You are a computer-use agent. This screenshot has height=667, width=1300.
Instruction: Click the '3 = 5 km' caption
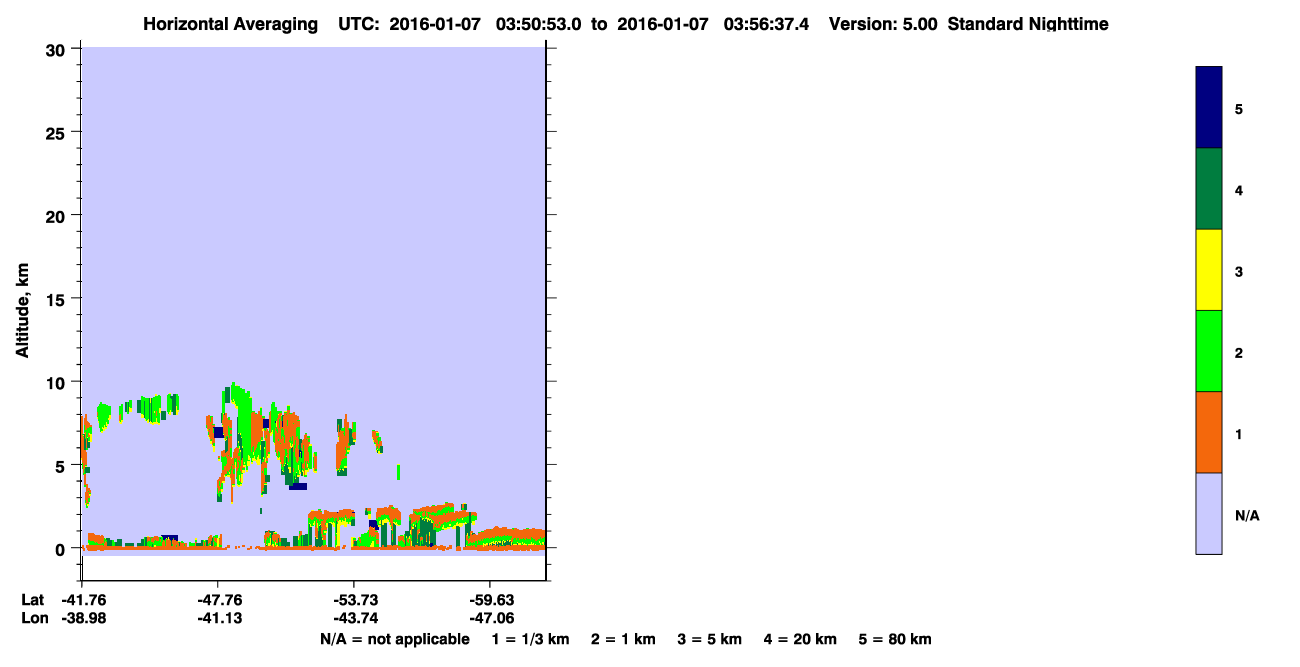tap(710, 639)
